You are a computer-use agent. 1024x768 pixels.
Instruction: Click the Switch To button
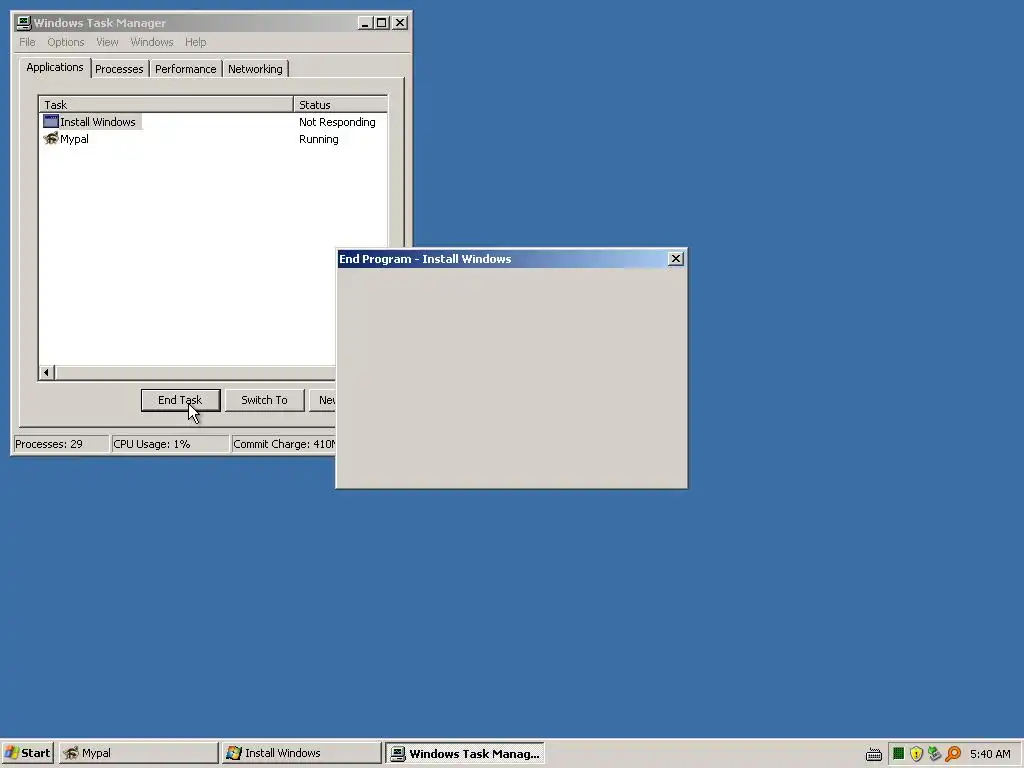pos(264,400)
